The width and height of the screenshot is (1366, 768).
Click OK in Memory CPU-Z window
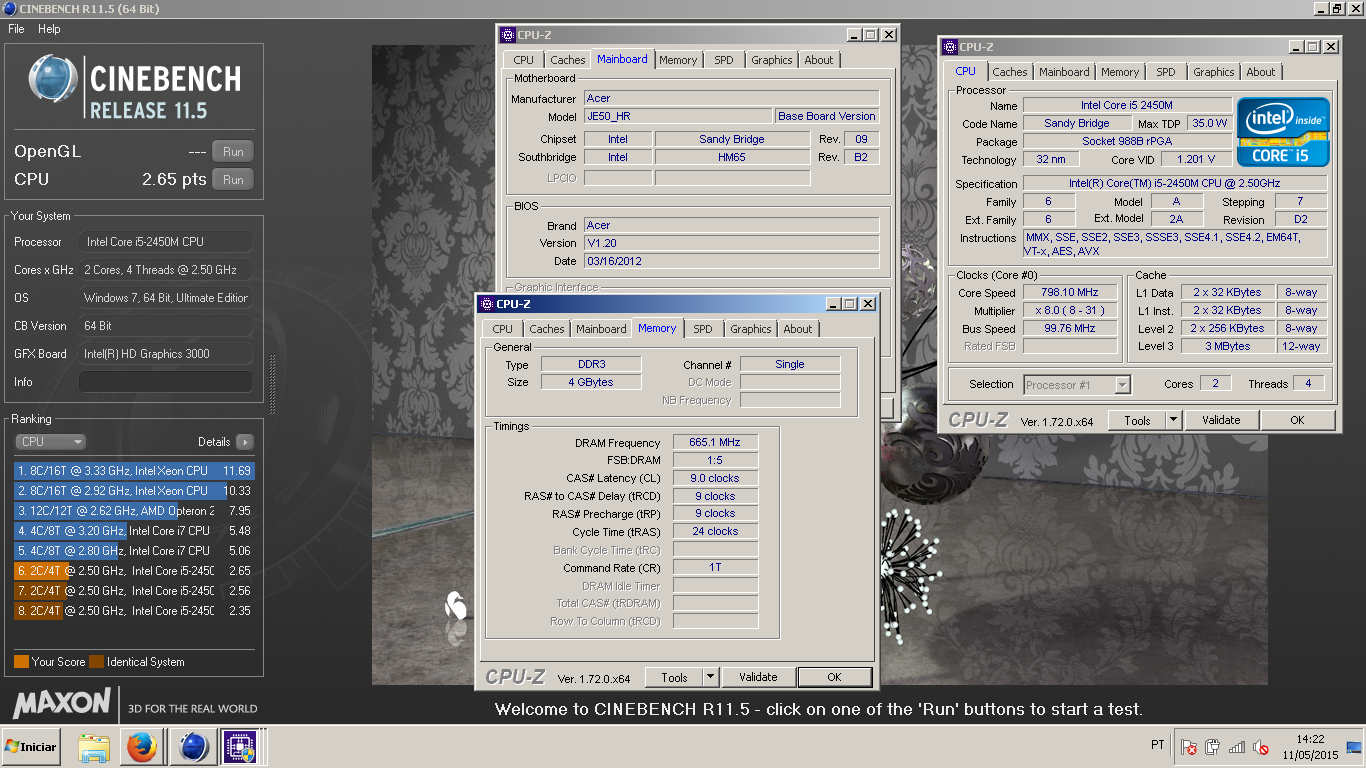(834, 677)
